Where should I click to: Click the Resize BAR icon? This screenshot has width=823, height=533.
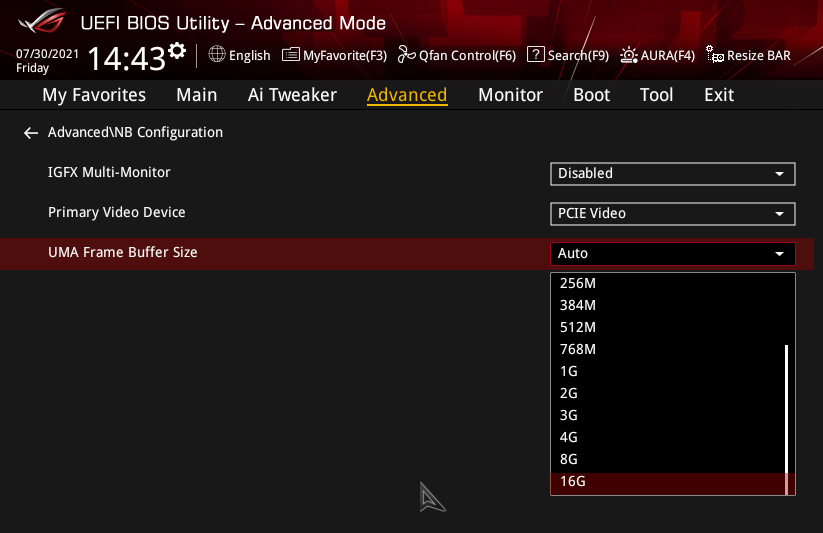[x=714, y=55]
